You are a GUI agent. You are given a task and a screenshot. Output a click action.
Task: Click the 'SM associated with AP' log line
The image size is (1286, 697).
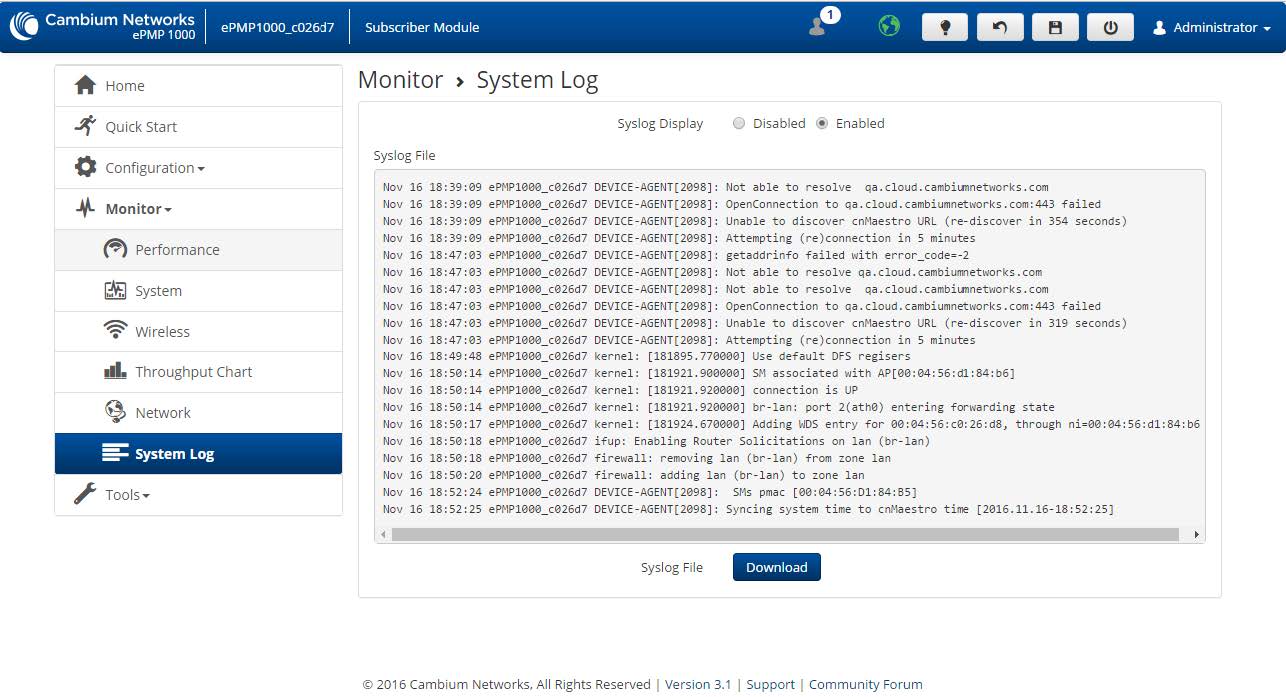(699, 373)
